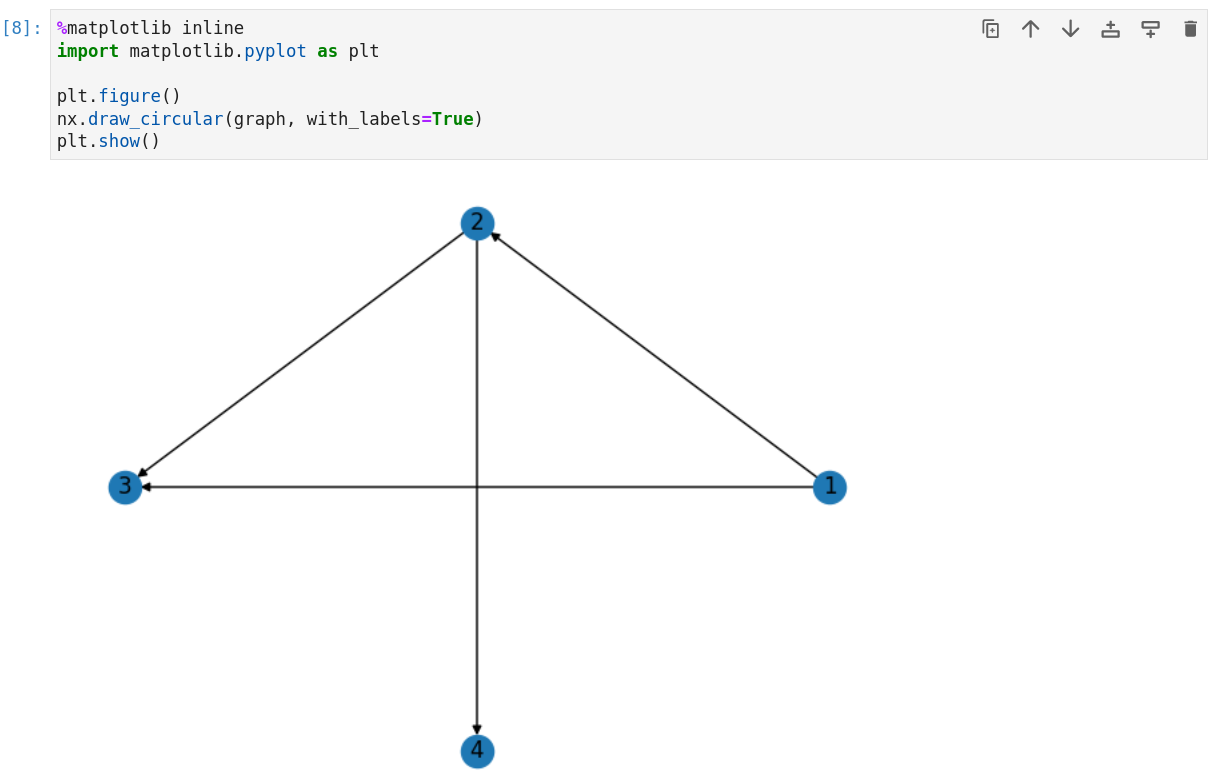1213x774 pixels.
Task: Click node 2 in the graph plot
Action: pos(477,224)
